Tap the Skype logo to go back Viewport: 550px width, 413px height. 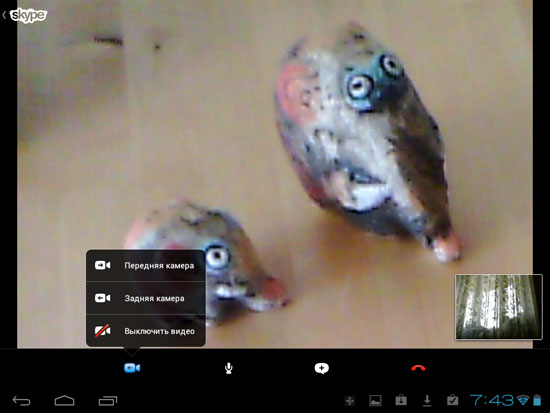coord(28,15)
